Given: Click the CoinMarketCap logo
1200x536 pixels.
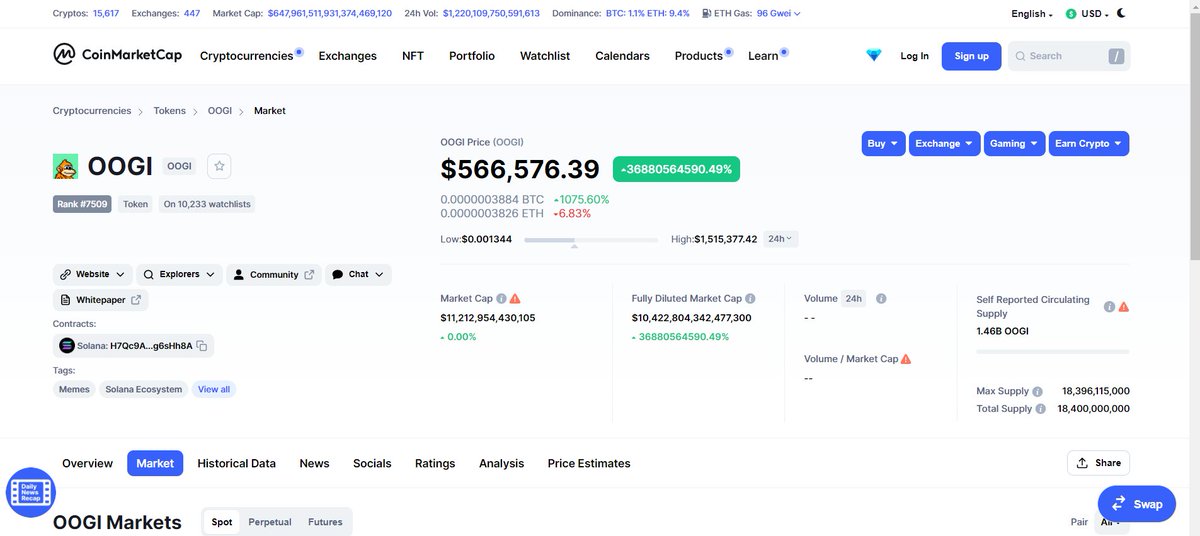Looking at the screenshot, I should tap(118, 55).
